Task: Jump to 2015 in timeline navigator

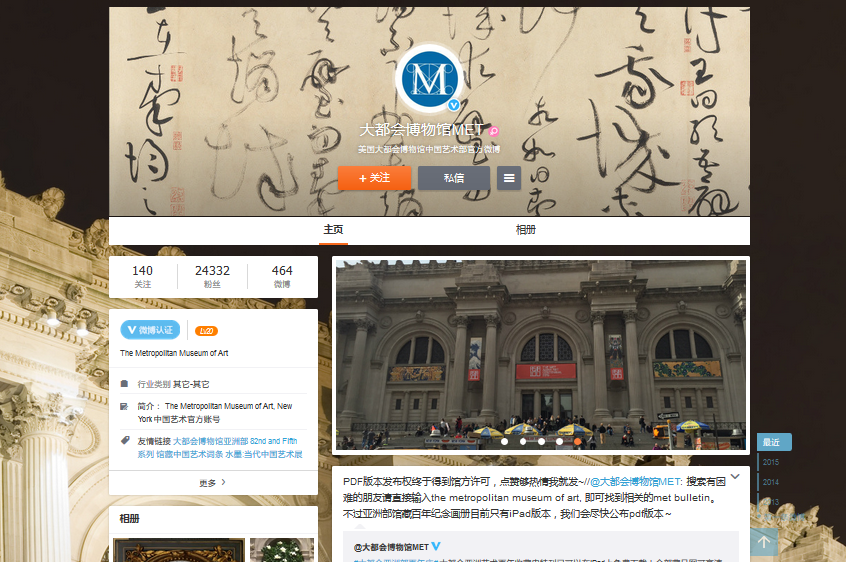Action: click(770, 462)
